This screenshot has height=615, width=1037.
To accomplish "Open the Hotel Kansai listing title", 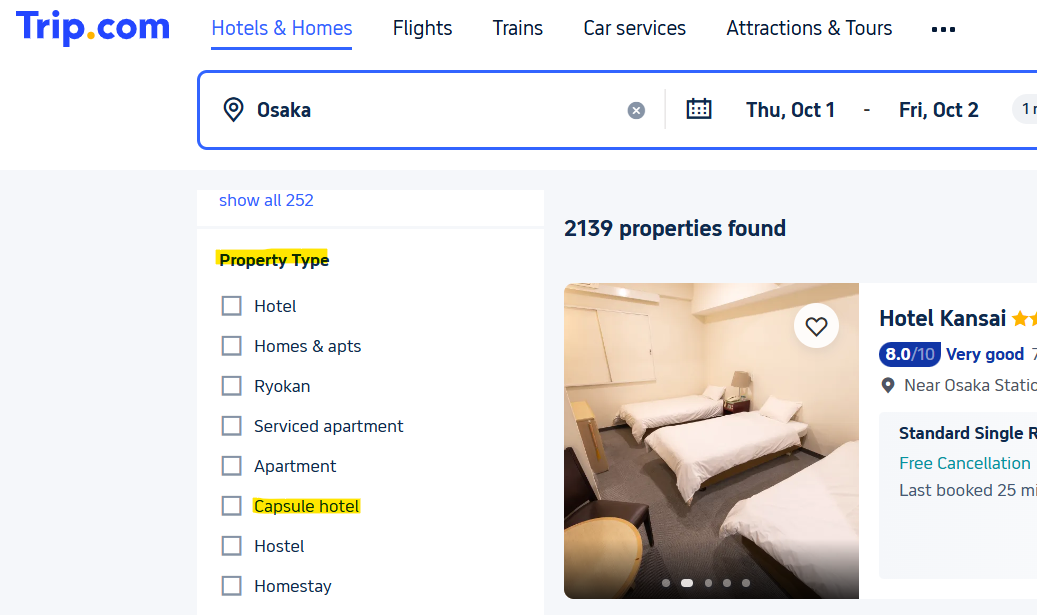I will click(x=942, y=318).
